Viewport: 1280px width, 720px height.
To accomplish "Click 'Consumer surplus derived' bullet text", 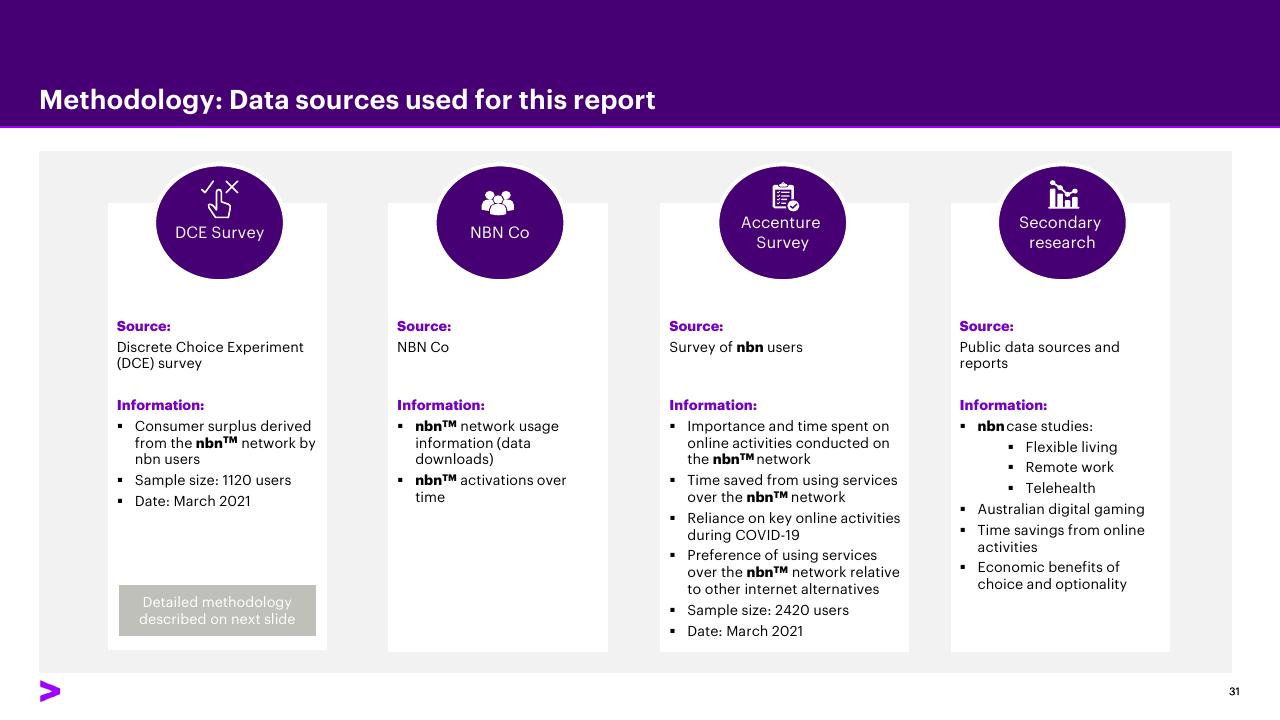I will tap(225, 443).
